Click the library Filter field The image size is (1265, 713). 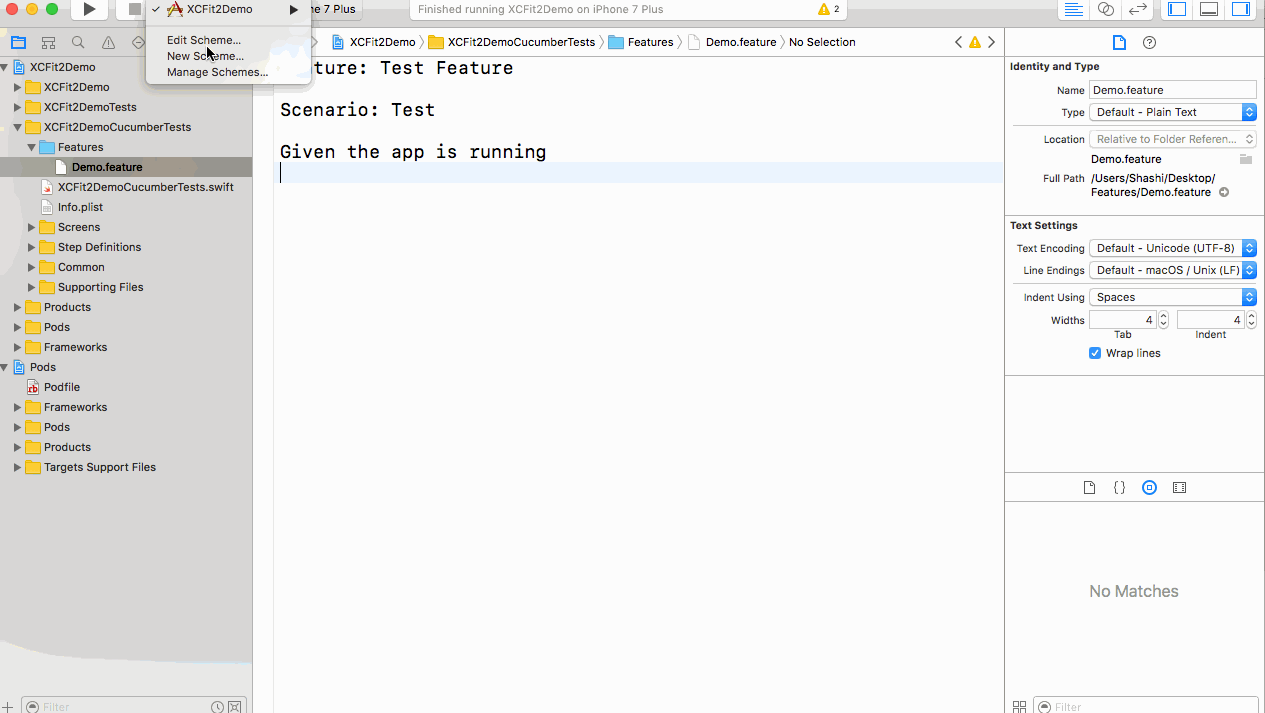pyautogui.click(x=1146, y=706)
